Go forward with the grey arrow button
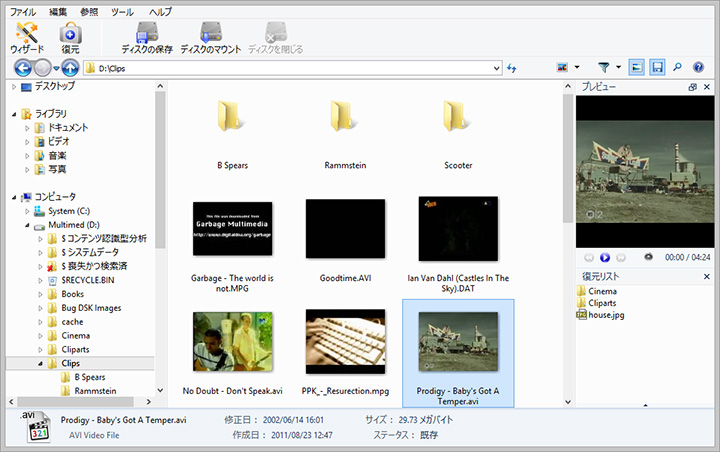 click(43, 68)
